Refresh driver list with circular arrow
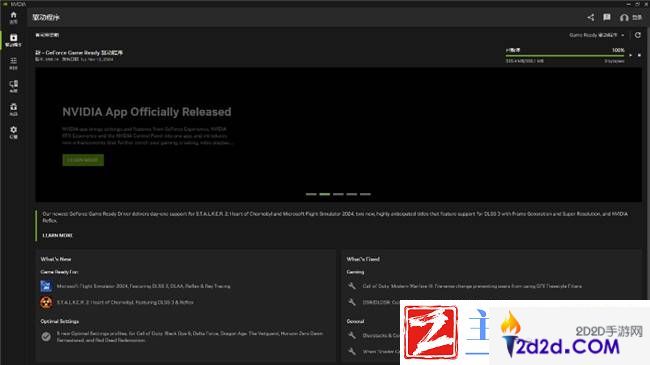Image resolution: width=650 pixels, height=365 pixels. click(x=638, y=35)
